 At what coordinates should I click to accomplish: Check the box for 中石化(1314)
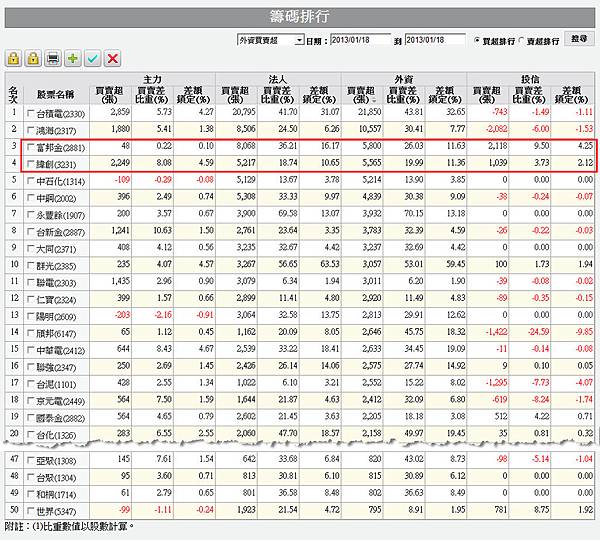click(x=31, y=181)
